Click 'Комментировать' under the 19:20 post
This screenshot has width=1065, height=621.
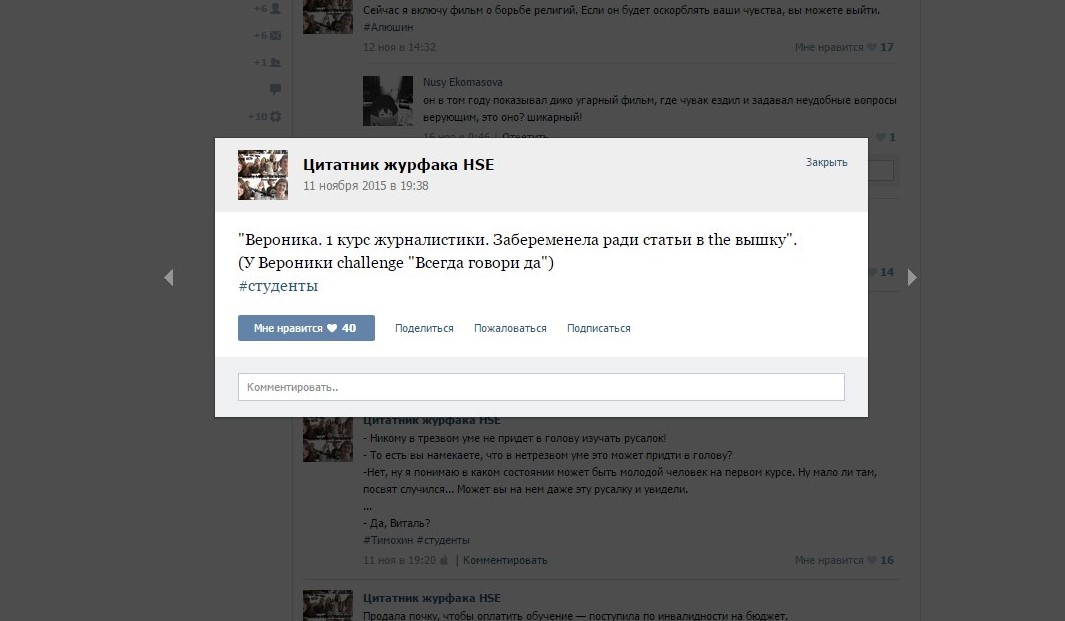505,561
